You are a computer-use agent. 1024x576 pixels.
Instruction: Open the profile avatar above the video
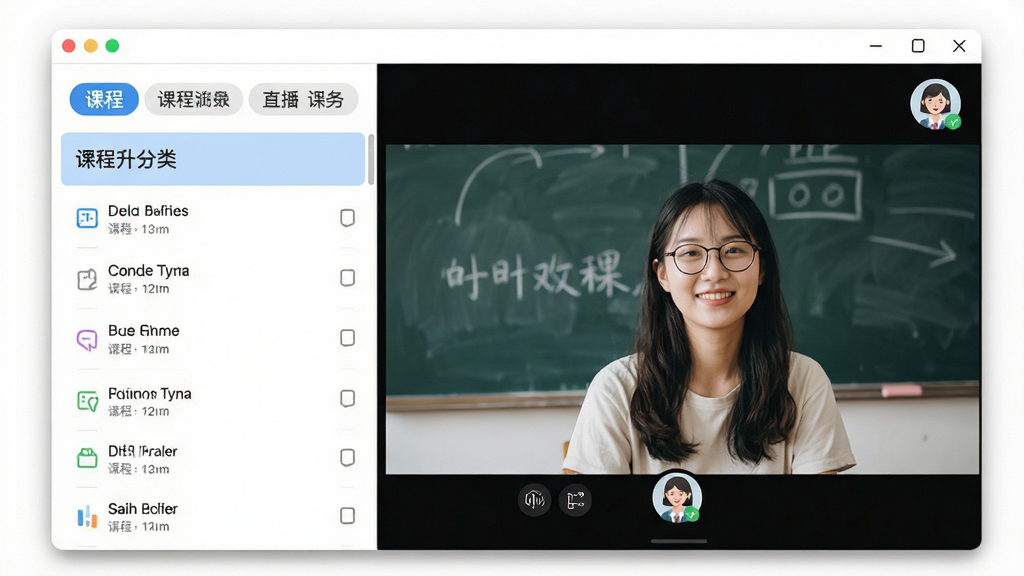936,104
